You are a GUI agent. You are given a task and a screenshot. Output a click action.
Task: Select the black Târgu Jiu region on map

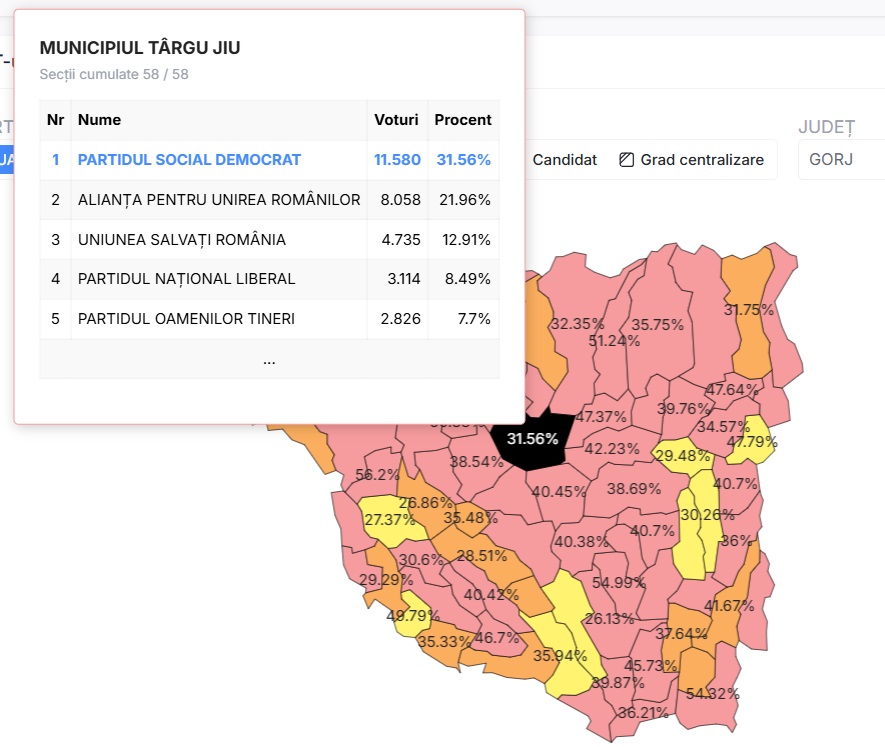[x=531, y=440]
